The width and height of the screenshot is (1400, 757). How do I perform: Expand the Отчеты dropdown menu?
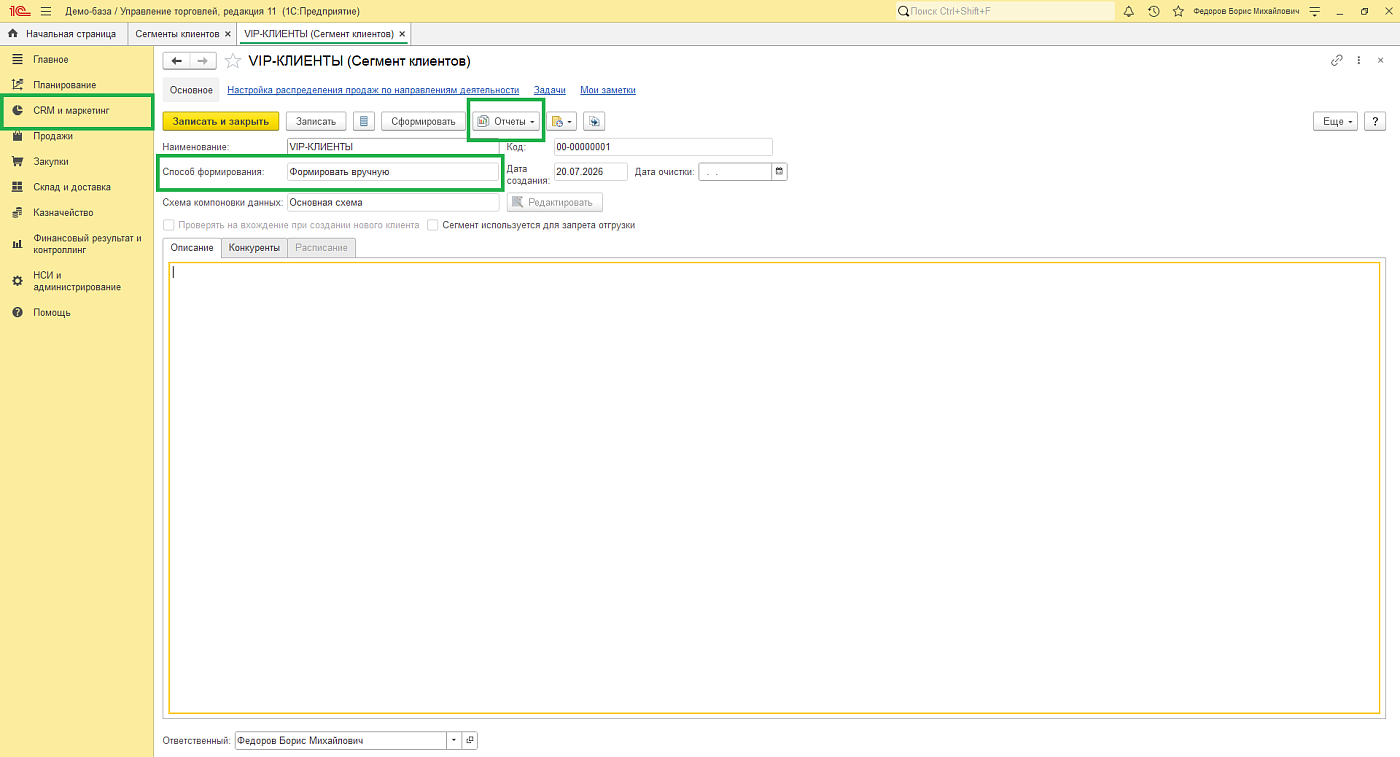tap(506, 121)
